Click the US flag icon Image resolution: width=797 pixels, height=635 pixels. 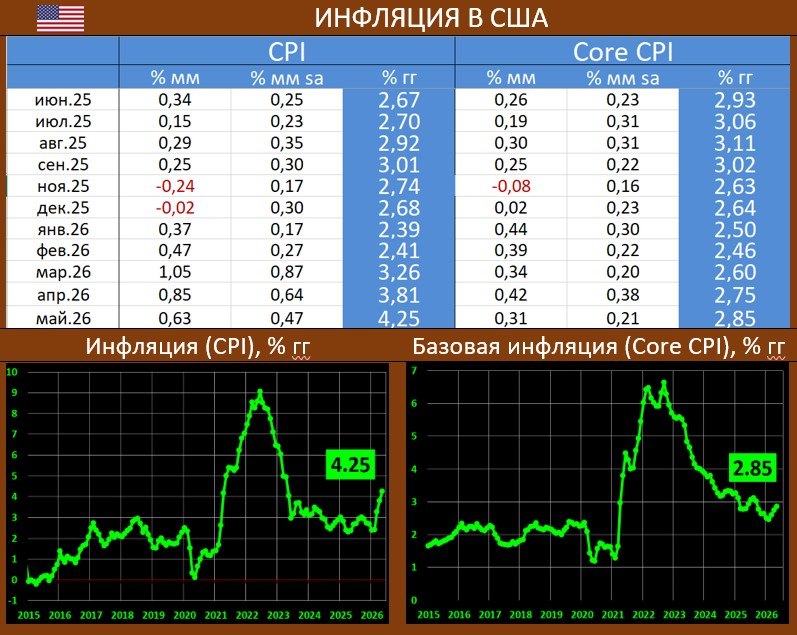click(x=60, y=18)
